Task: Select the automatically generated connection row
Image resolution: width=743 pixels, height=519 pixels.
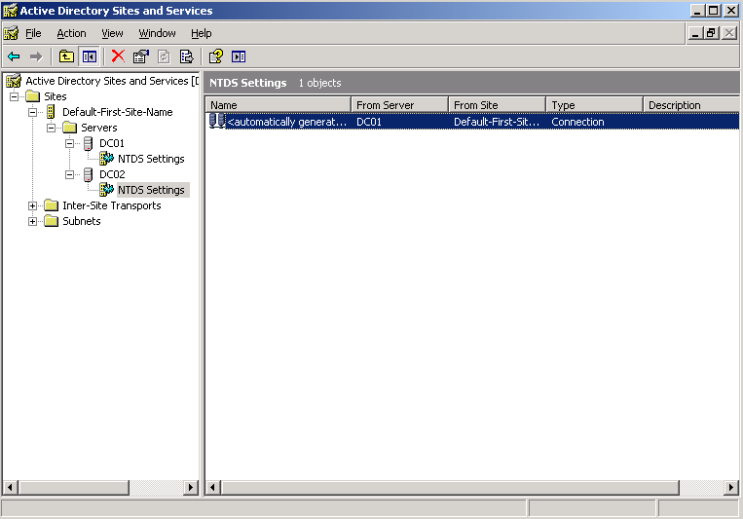Action: click(x=472, y=122)
